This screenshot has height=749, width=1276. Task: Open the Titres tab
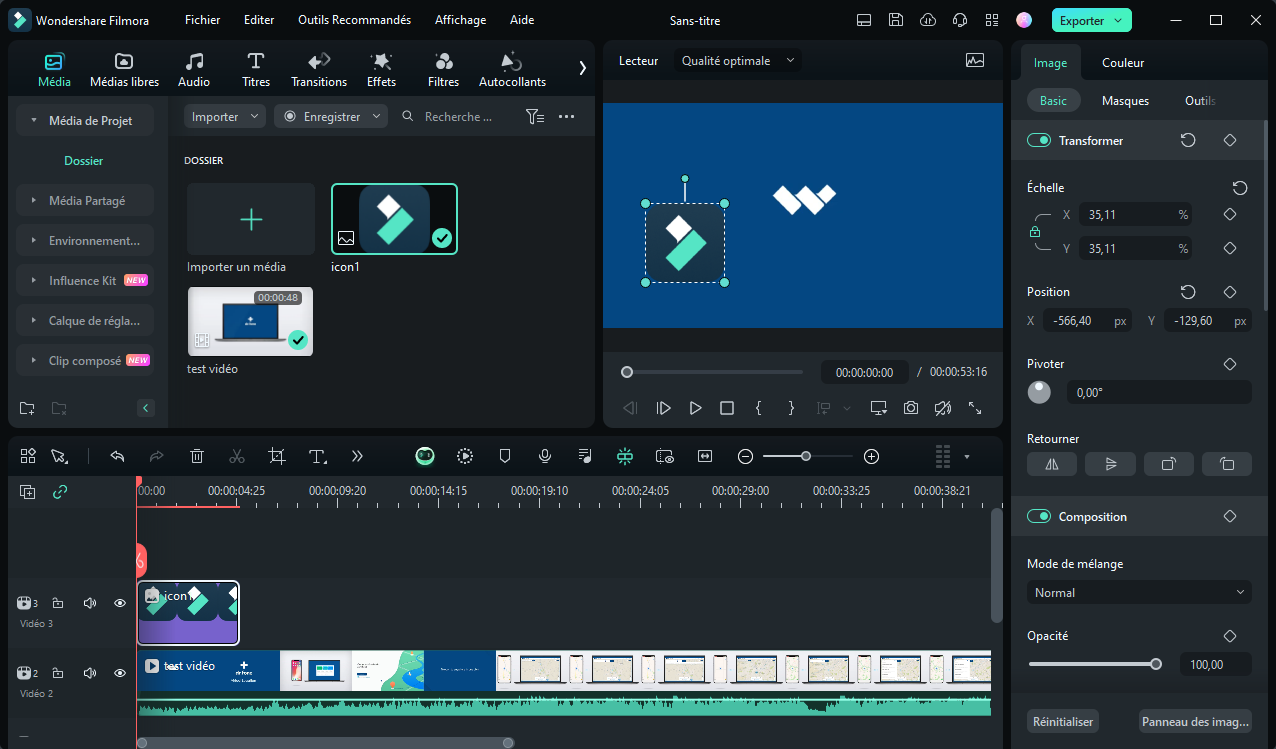coord(256,69)
